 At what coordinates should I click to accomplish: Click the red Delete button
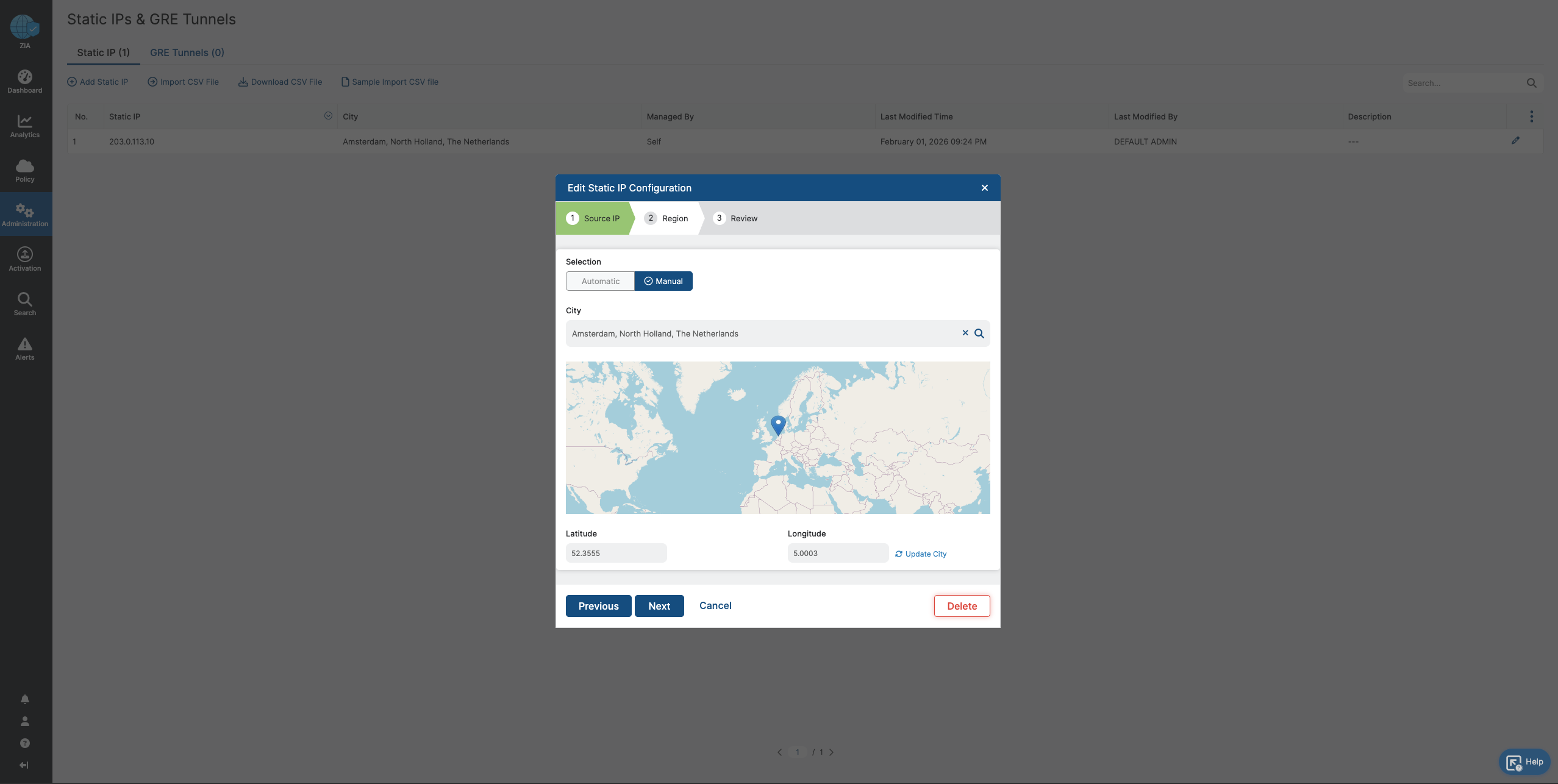click(962, 606)
